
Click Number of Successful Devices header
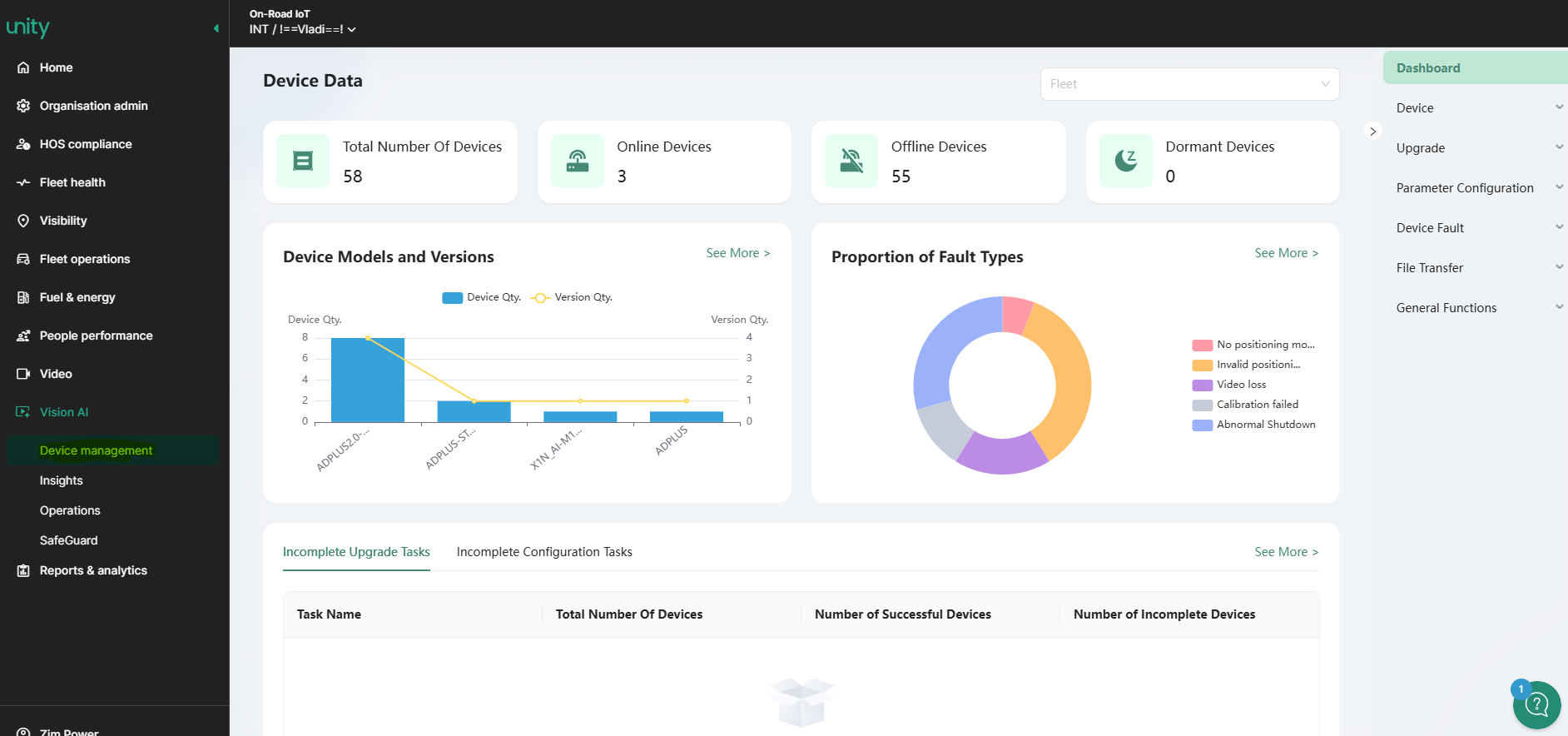903,614
